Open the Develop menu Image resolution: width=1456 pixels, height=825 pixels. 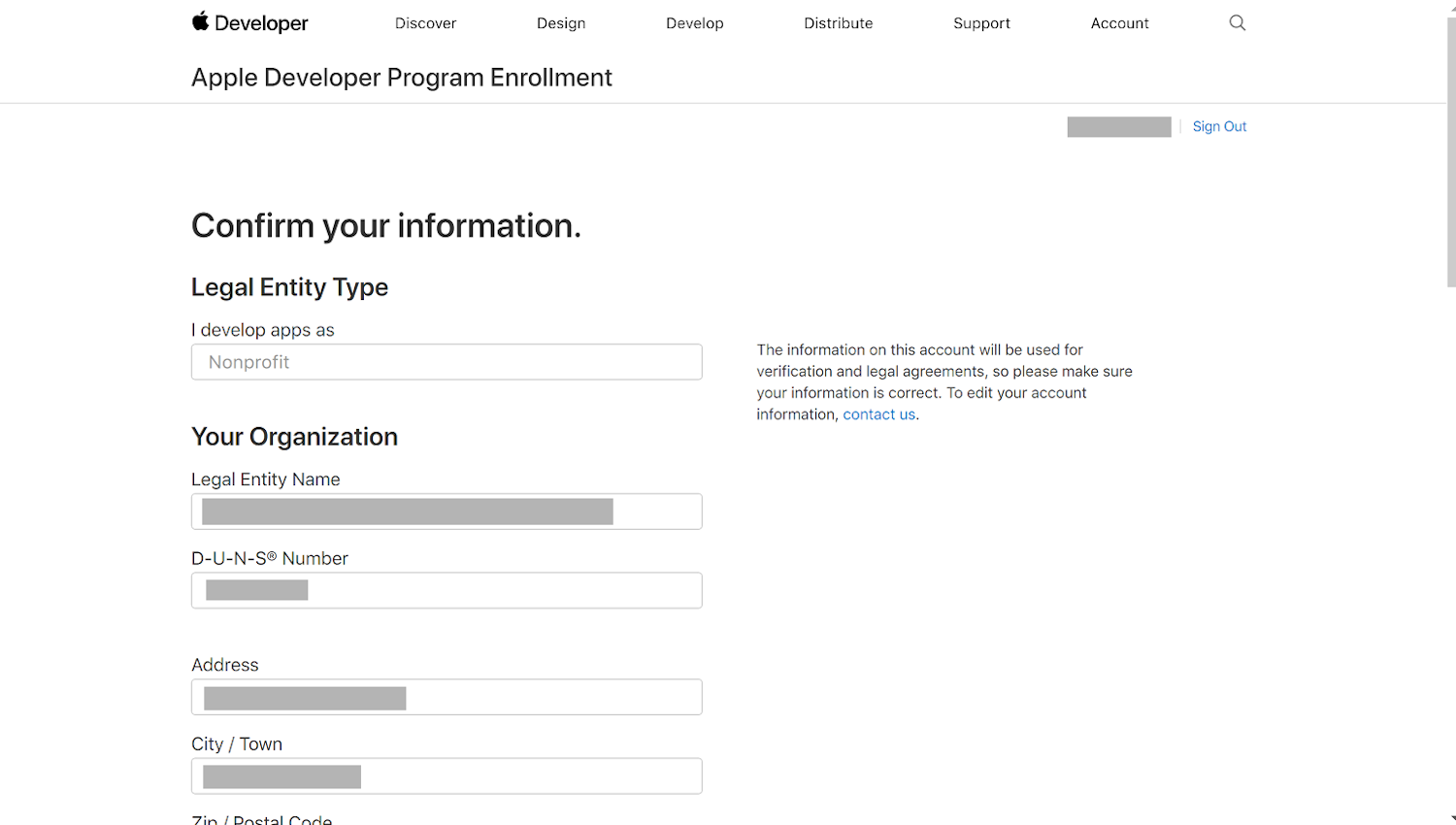(695, 23)
